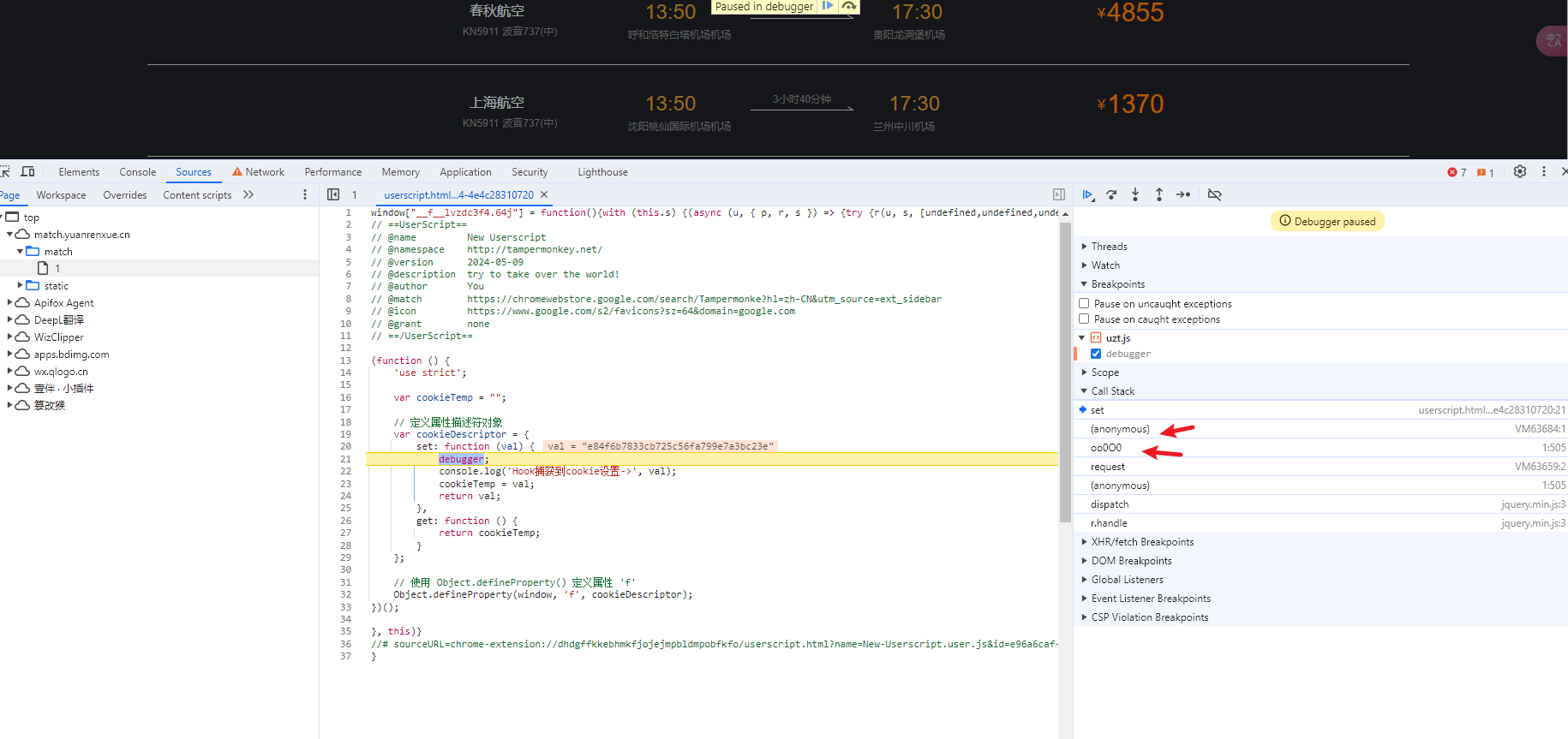The width and height of the screenshot is (1568, 739).
Task: Close the userscript.html file tab
Action: [544, 194]
